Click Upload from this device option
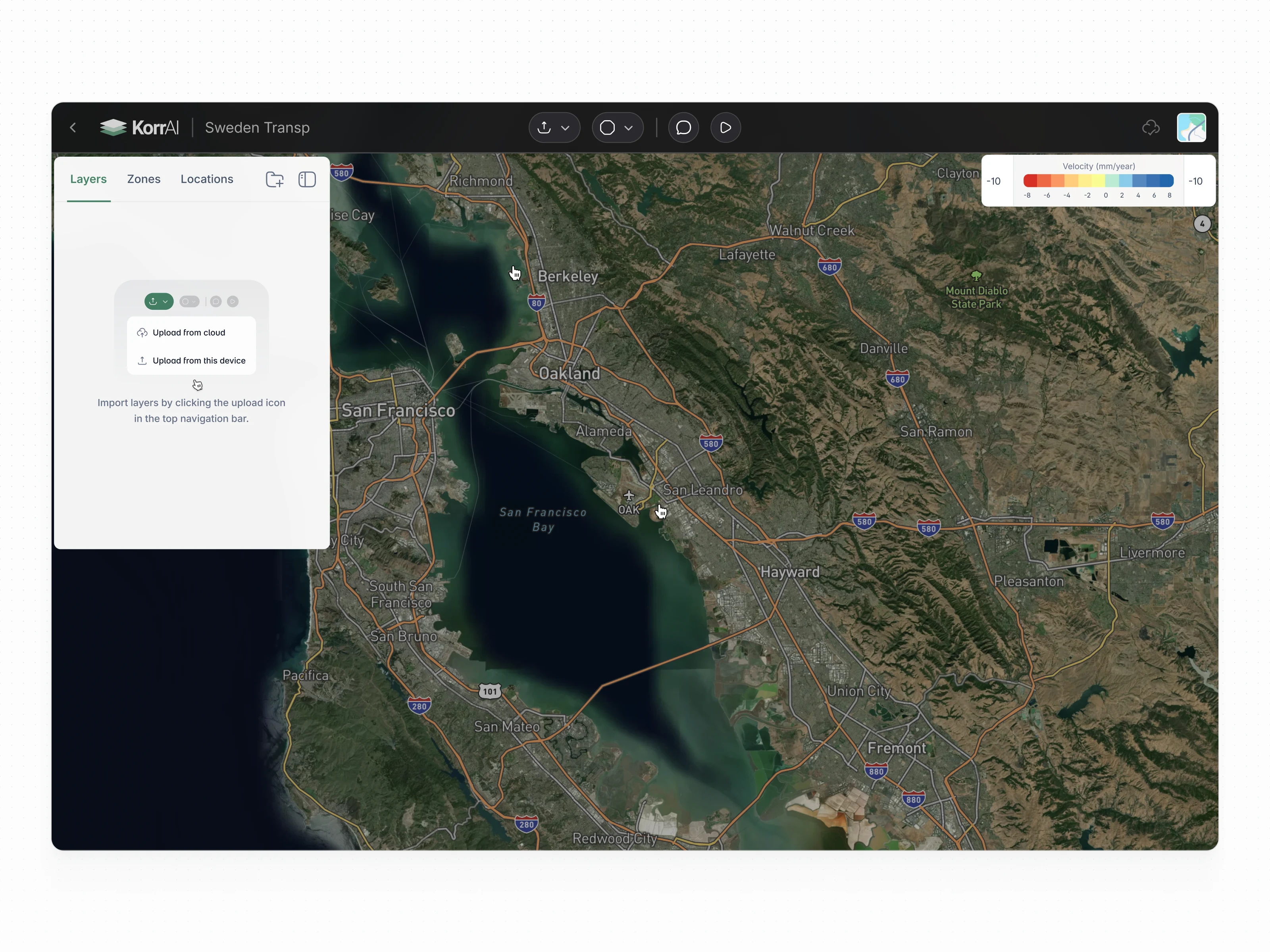 (199, 361)
